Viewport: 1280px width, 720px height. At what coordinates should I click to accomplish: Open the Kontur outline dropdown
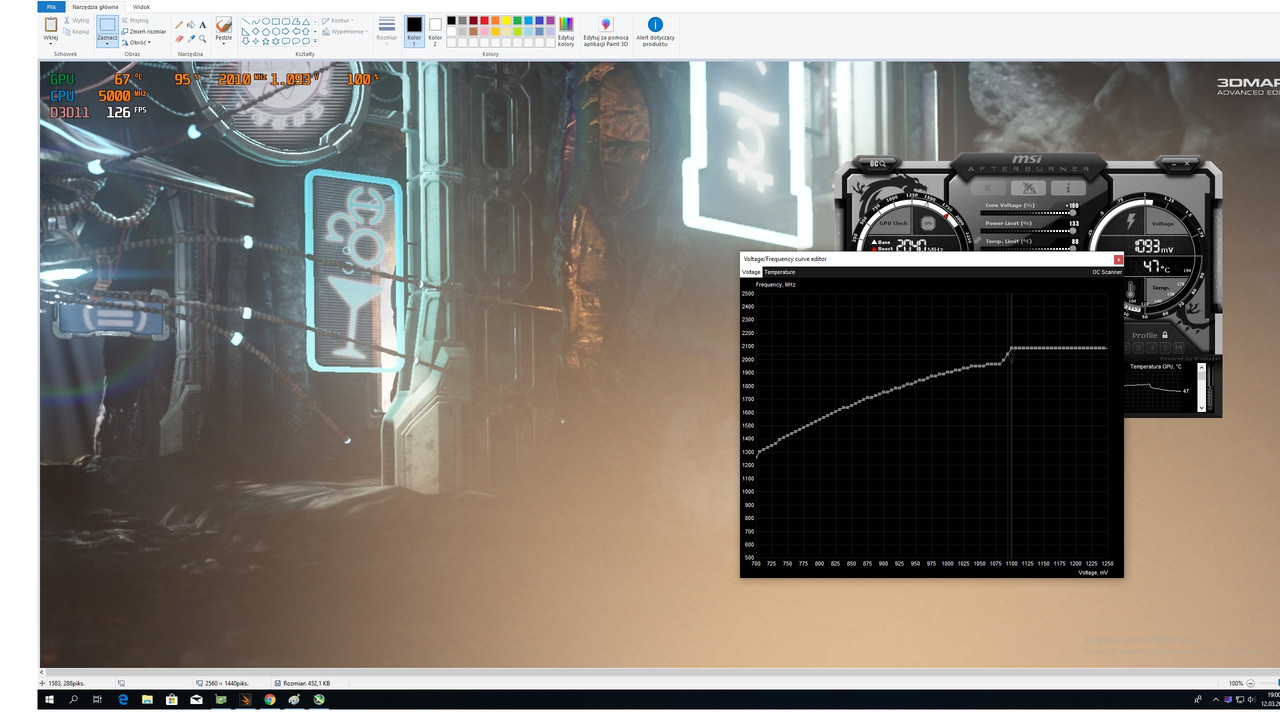338,21
